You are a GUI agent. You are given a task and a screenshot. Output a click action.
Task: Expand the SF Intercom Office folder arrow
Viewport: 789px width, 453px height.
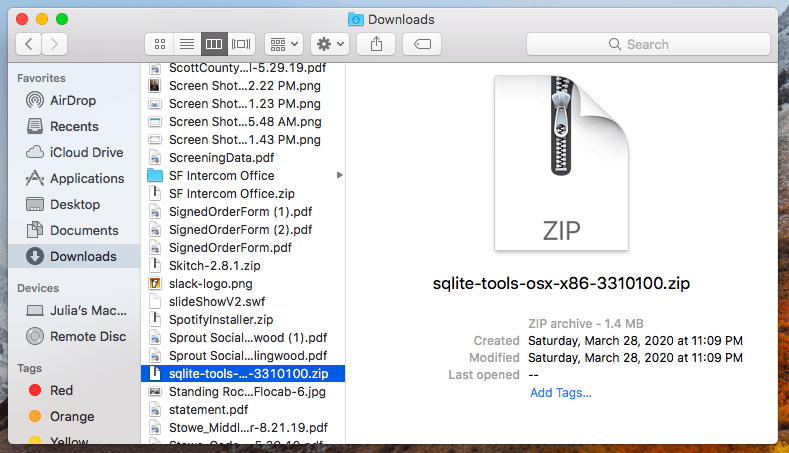pyautogui.click(x=340, y=175)
